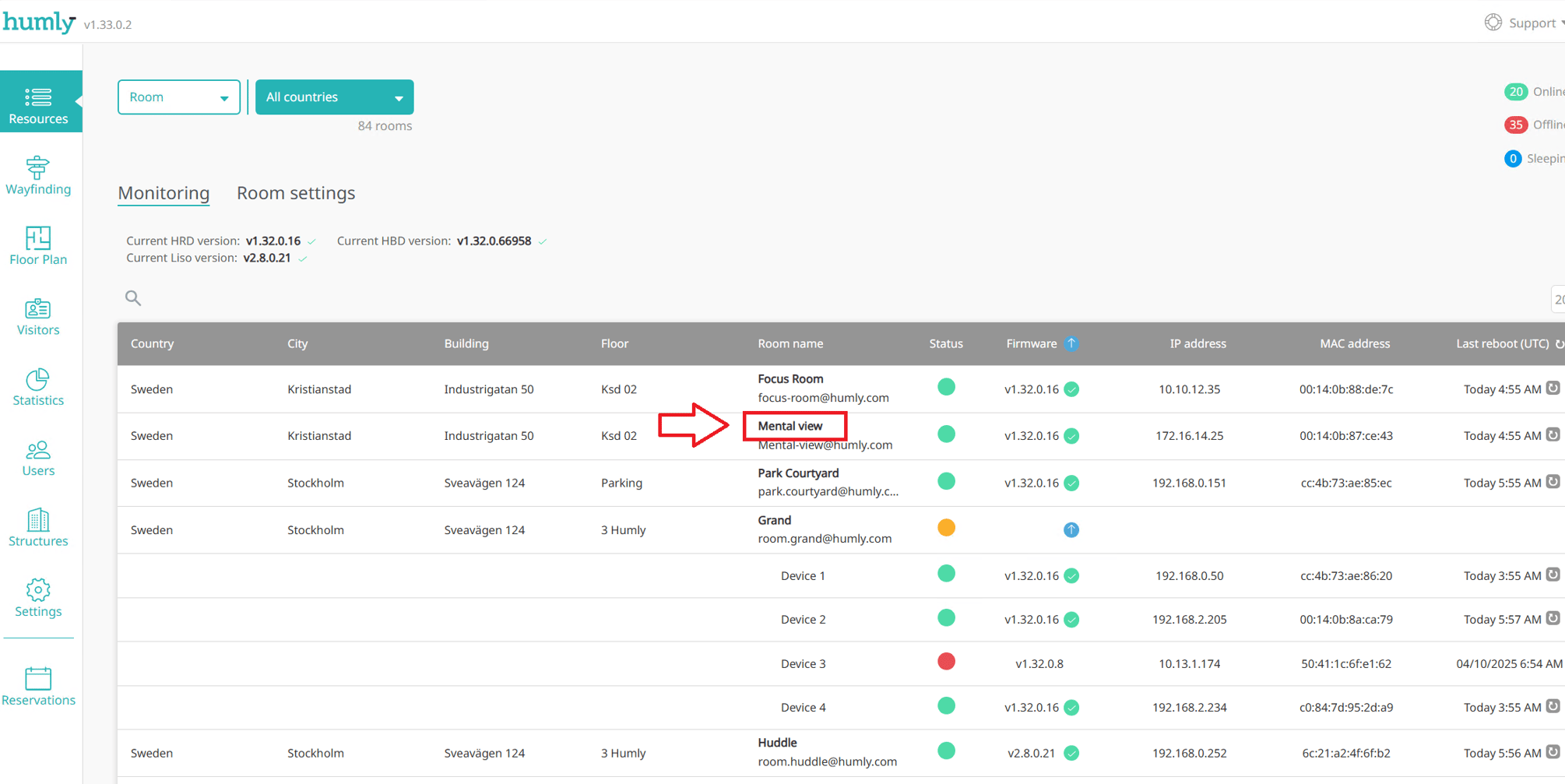1565x784 pixels.
Task: Open the All countries dropdown
Action: pos(334,97)
